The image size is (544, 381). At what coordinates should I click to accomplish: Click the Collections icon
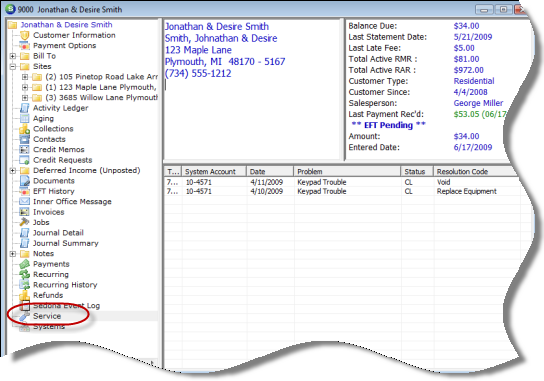[24, 129]
